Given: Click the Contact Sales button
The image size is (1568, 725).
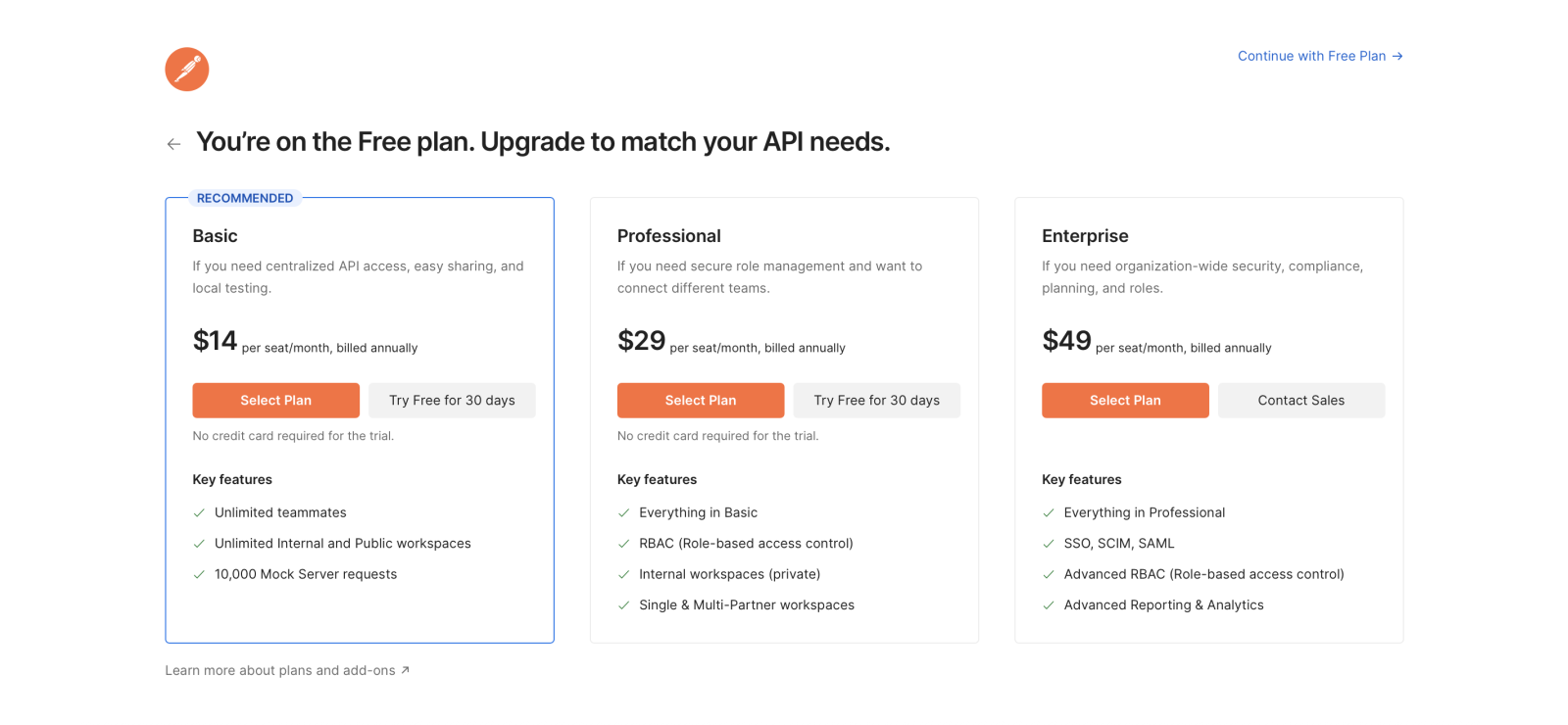Looking at the screenshot, I should 1301,401.
